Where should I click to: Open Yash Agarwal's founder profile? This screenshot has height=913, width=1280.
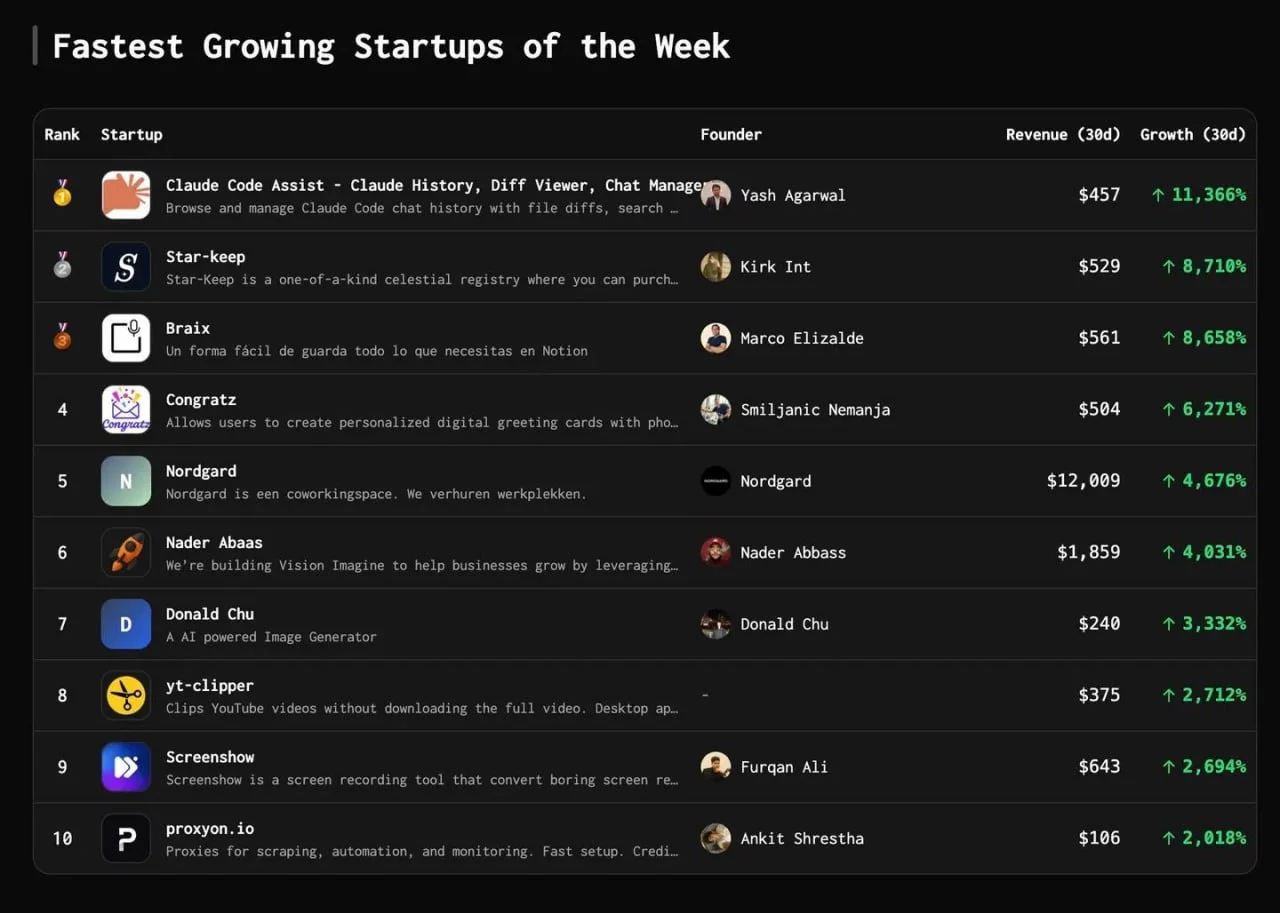[792, 195]
